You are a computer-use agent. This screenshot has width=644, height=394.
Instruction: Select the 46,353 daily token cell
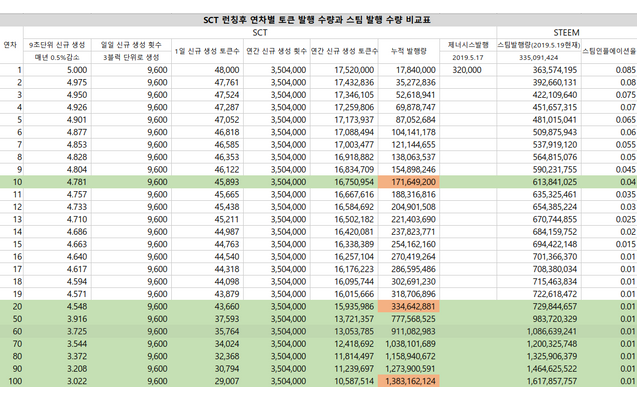point(226,157)
